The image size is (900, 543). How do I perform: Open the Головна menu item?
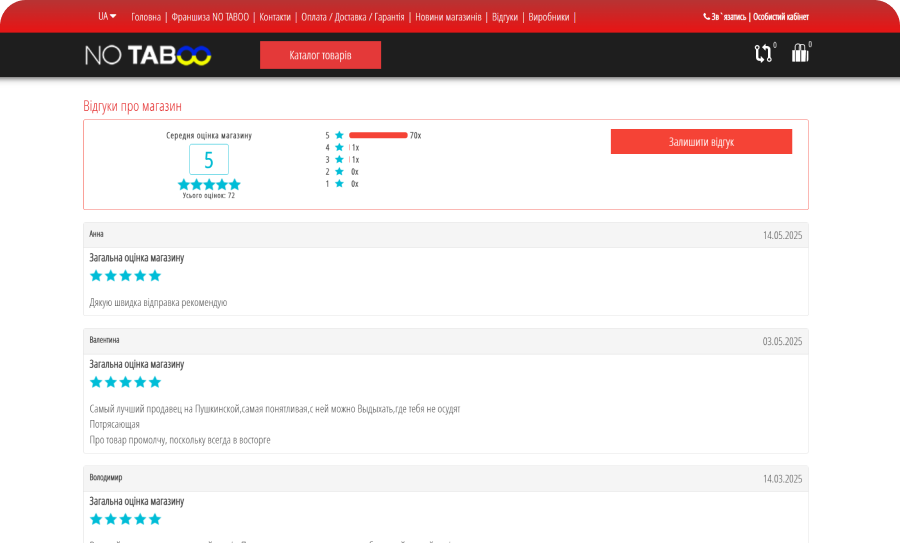(x=146, y=17)
